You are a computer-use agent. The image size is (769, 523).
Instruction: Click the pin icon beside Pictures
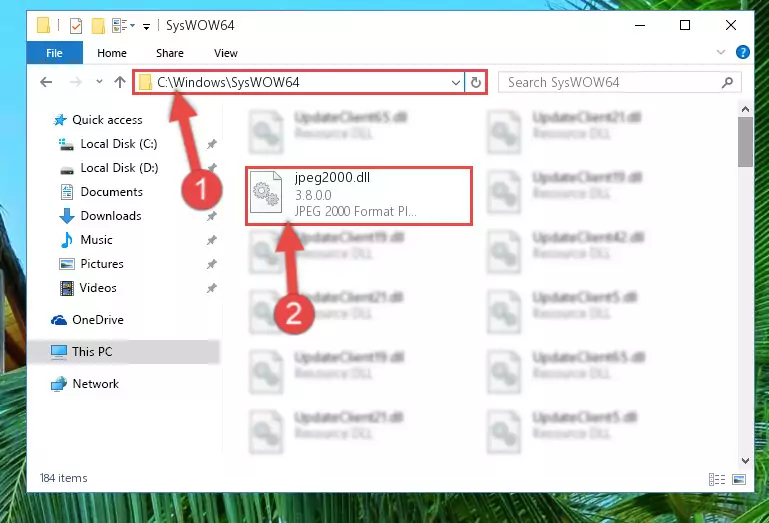[x=212, y=264]
